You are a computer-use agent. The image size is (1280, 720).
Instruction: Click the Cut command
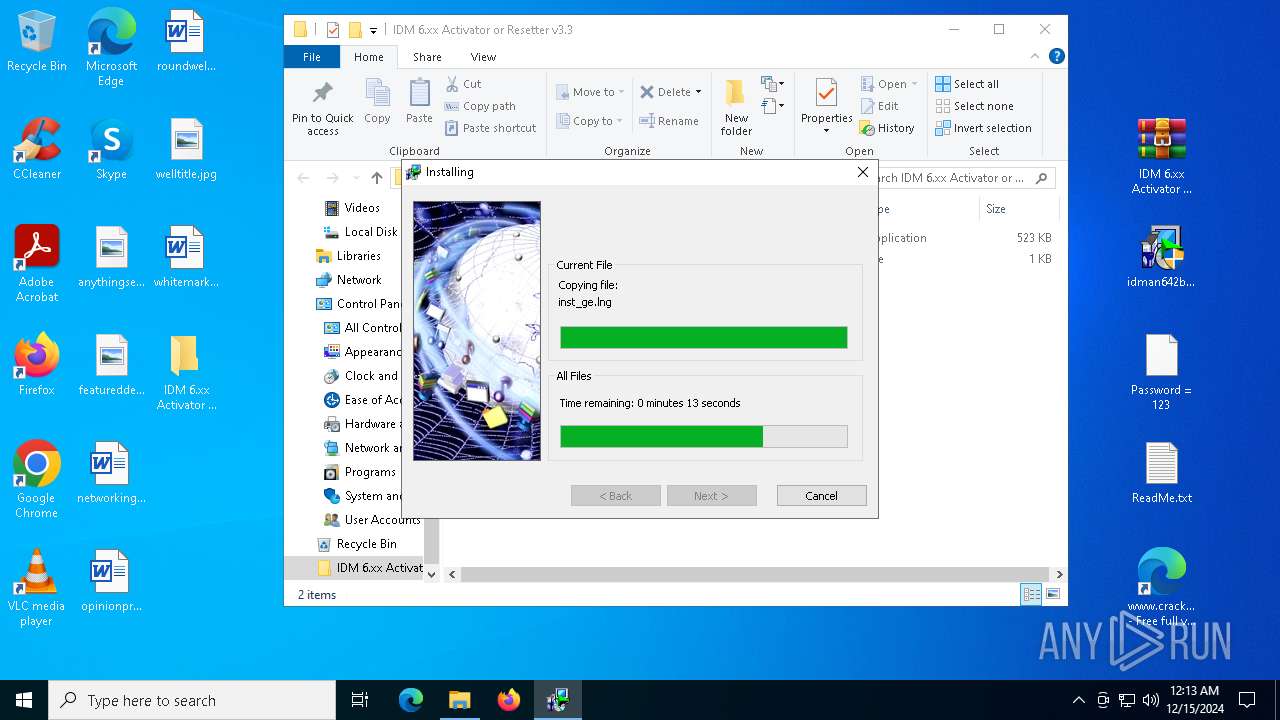(x=464, y=84)
